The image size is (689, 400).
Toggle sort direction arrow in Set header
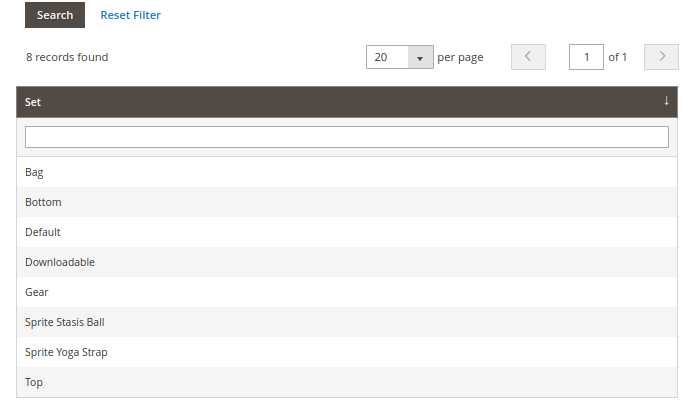(666, 101)
